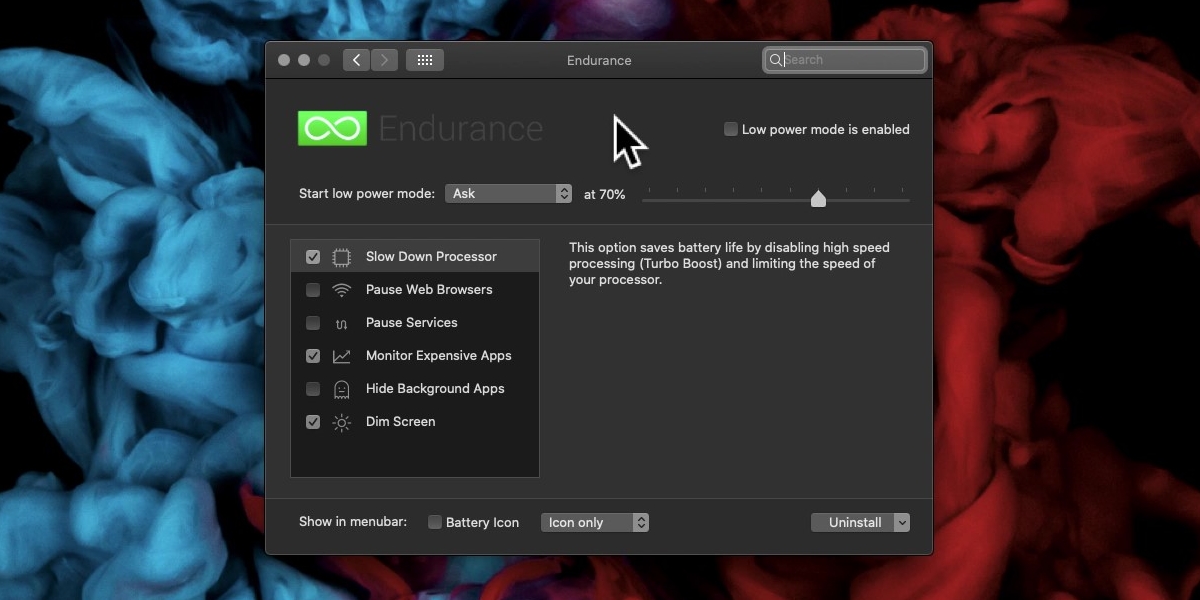Screen dimensions: 1200x600
Task: Click the Pause Services icon
Action: click(x=342, y=323)
